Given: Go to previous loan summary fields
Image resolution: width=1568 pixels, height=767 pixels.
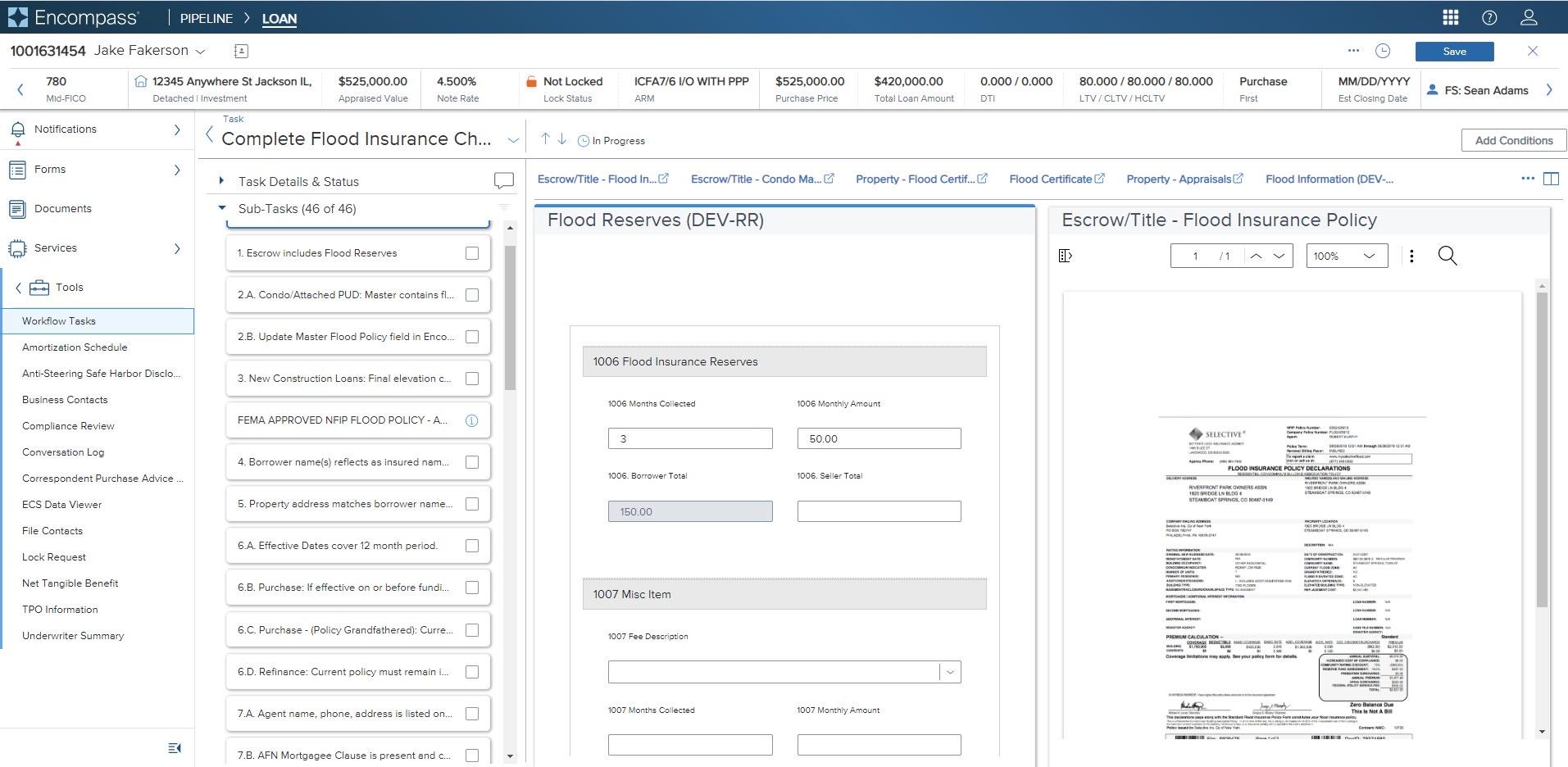Looking at the screenshot, I should point(20,89).
